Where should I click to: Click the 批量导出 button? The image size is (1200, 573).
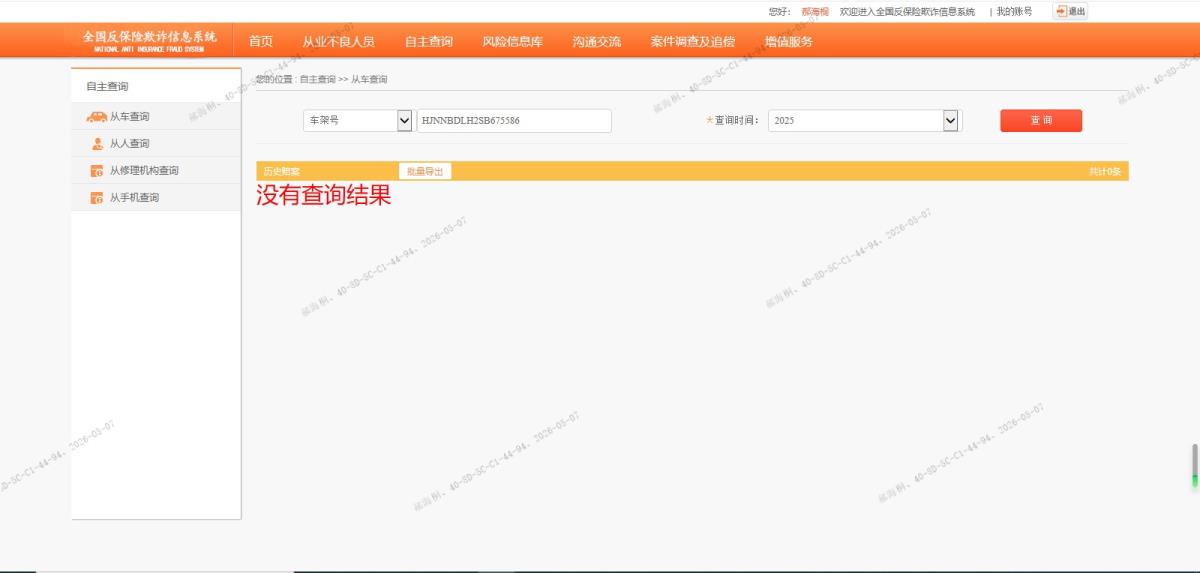[x=425, y=171]
